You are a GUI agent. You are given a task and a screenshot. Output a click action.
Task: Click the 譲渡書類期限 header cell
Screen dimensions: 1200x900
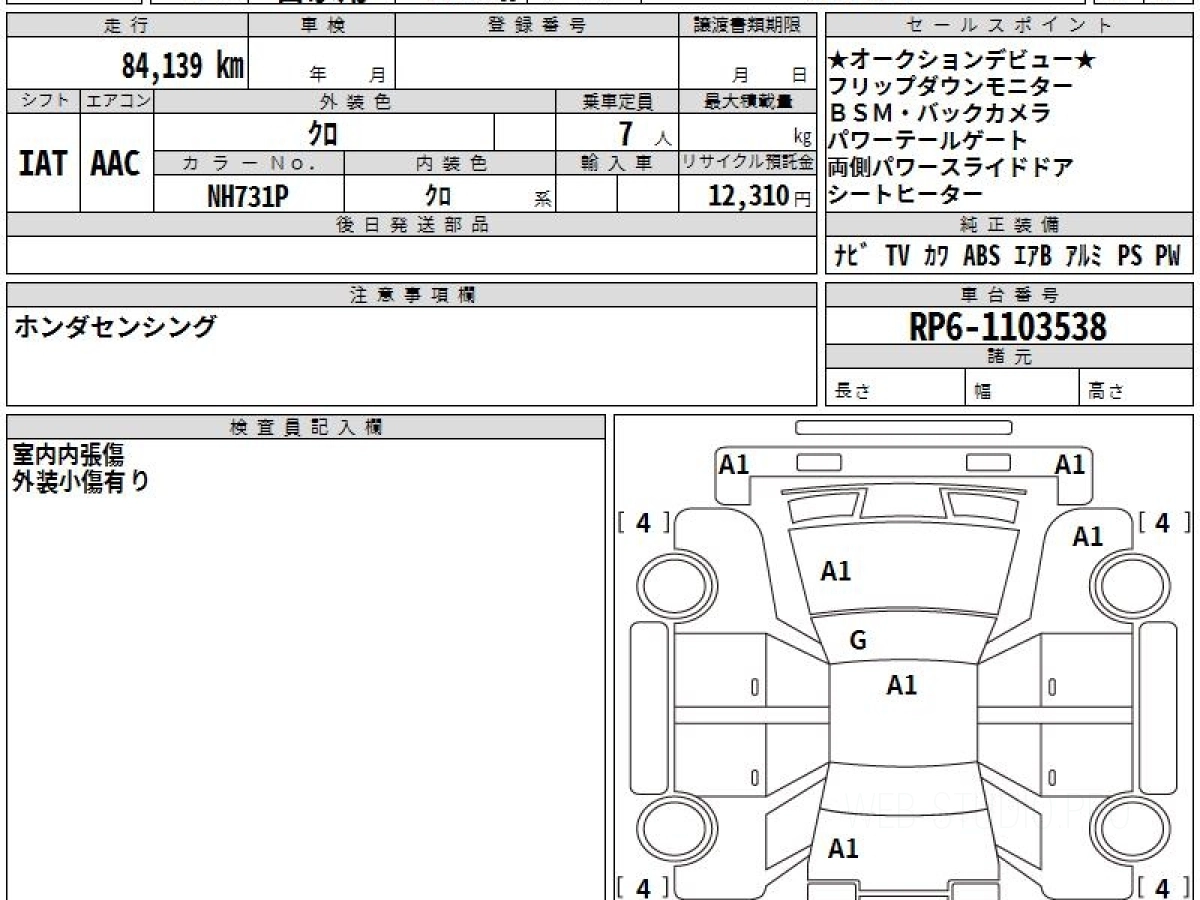(x=747, y=26)
